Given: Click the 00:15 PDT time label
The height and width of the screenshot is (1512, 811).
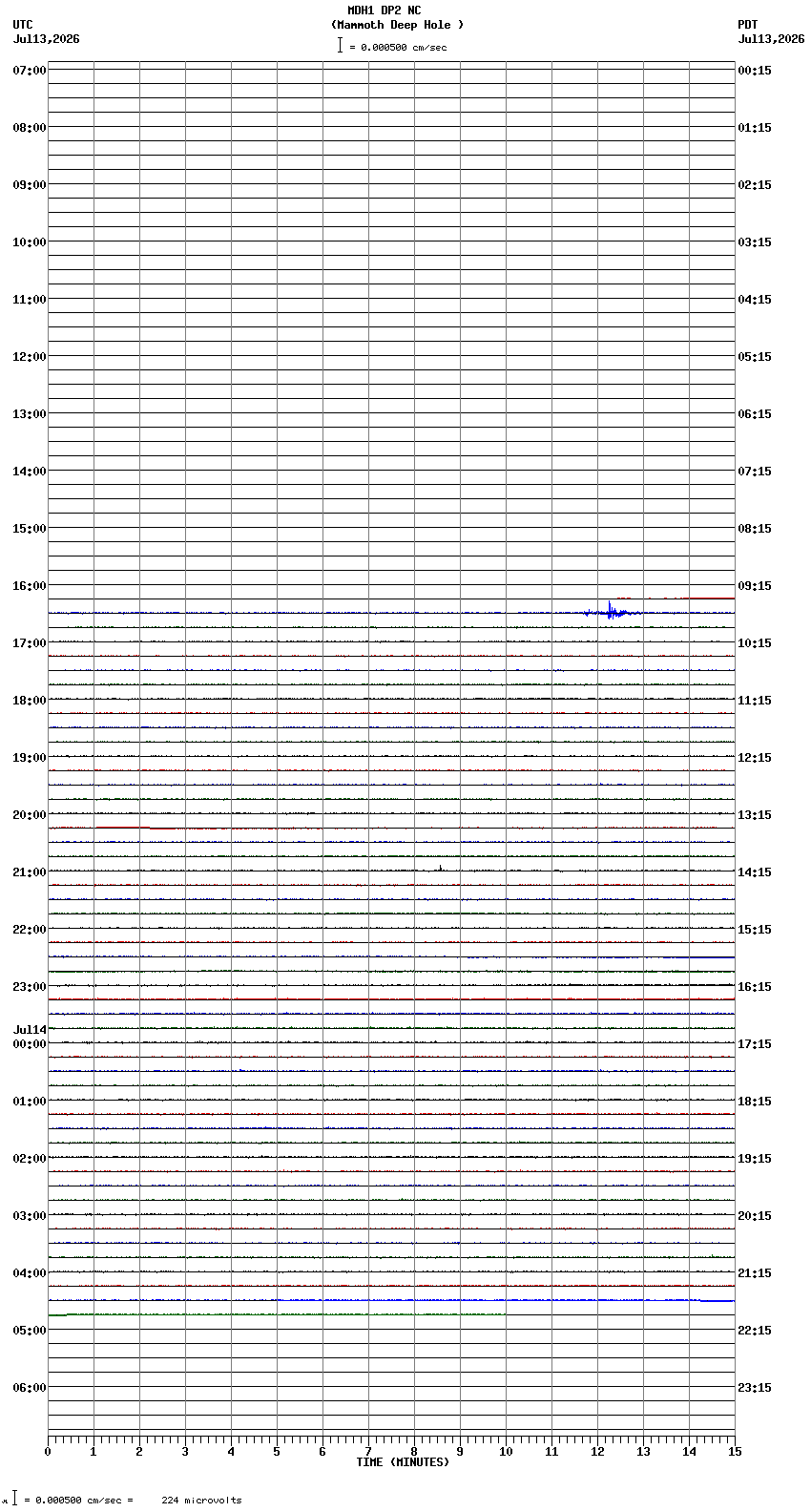Looking at the screenshot, I should pos(755,71).
